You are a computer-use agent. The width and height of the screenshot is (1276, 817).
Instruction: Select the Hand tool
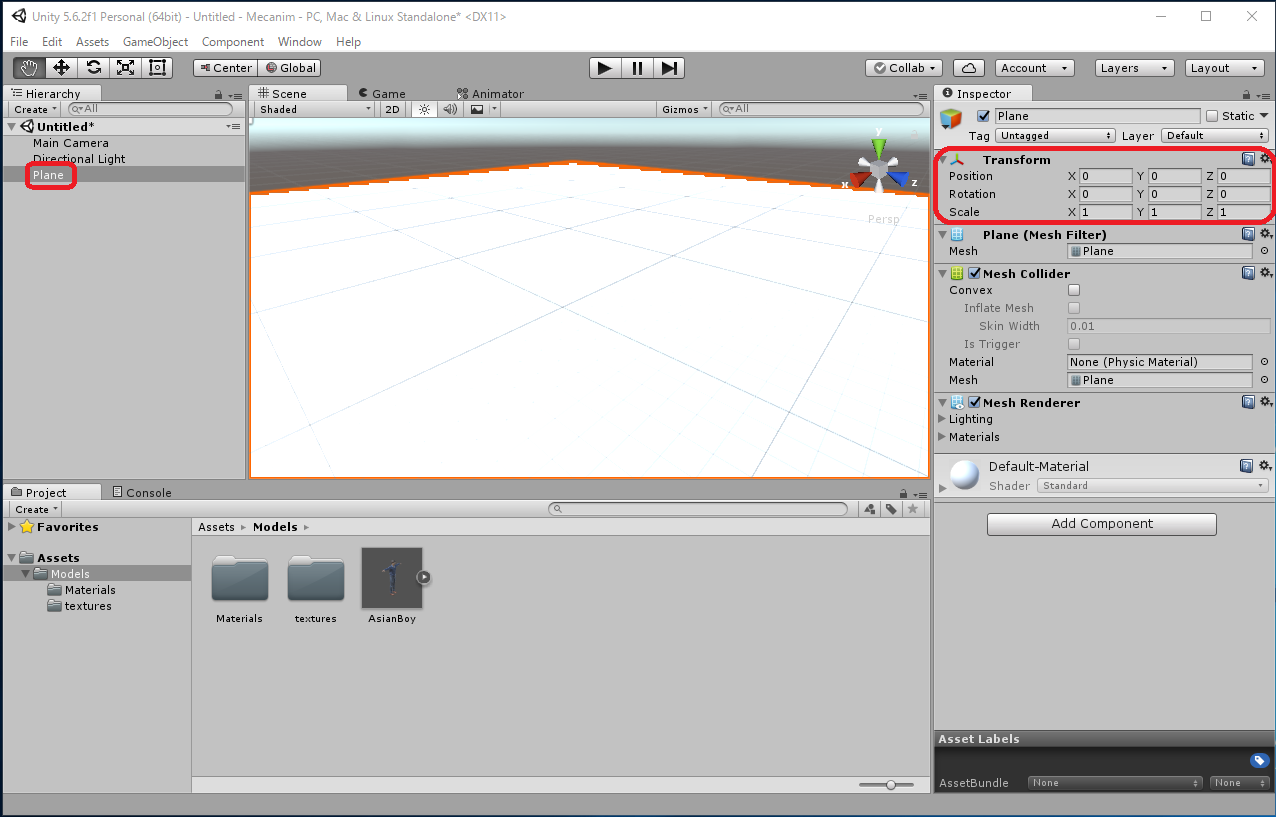[29, 68]
